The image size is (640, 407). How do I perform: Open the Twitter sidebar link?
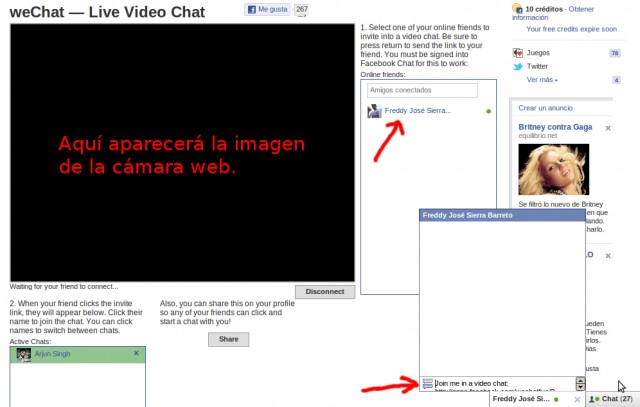point(537,66)
